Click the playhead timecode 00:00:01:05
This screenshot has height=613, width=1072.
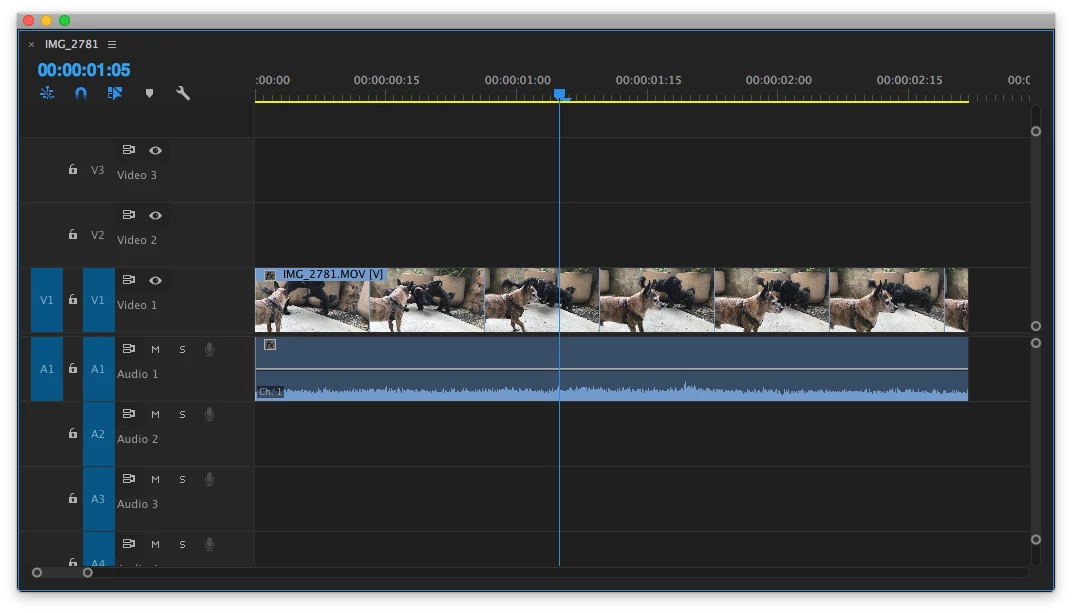83,70
